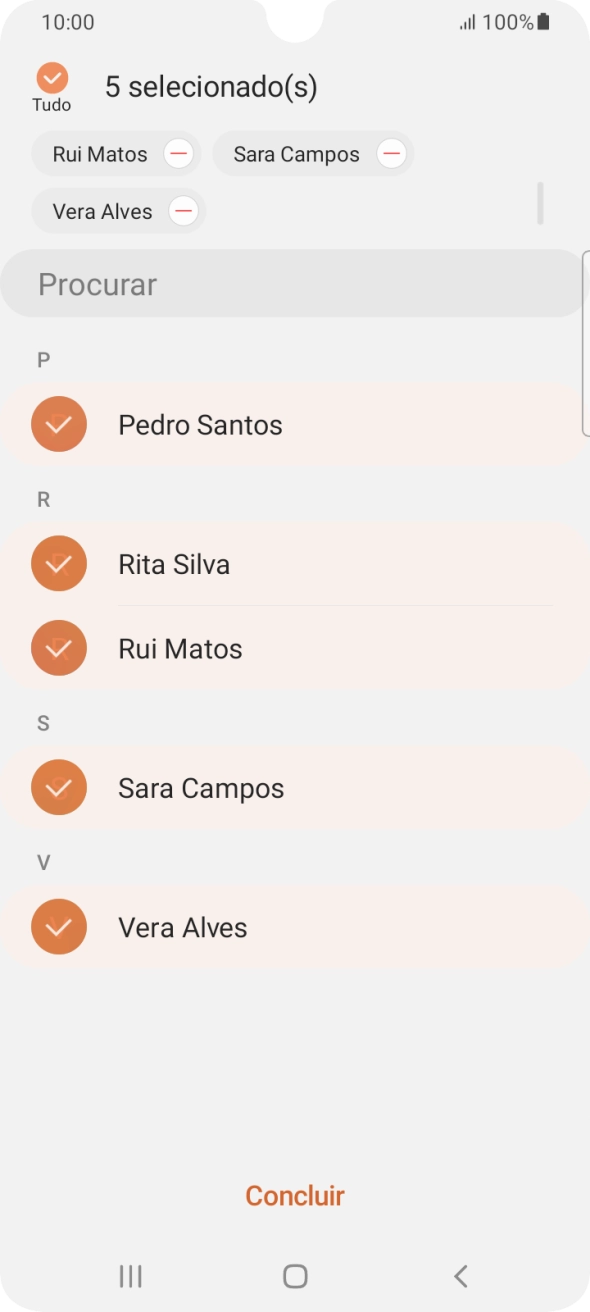Tap the signal strength icon
Image resolution: width=590 pixels, height=1312 pixels.
[470, 21]
